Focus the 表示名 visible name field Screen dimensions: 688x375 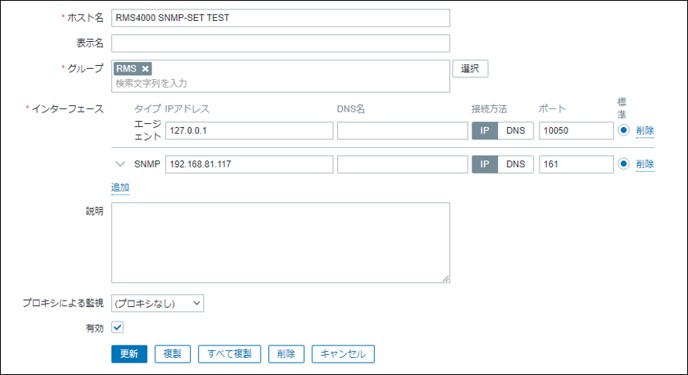tap(280, 43)
